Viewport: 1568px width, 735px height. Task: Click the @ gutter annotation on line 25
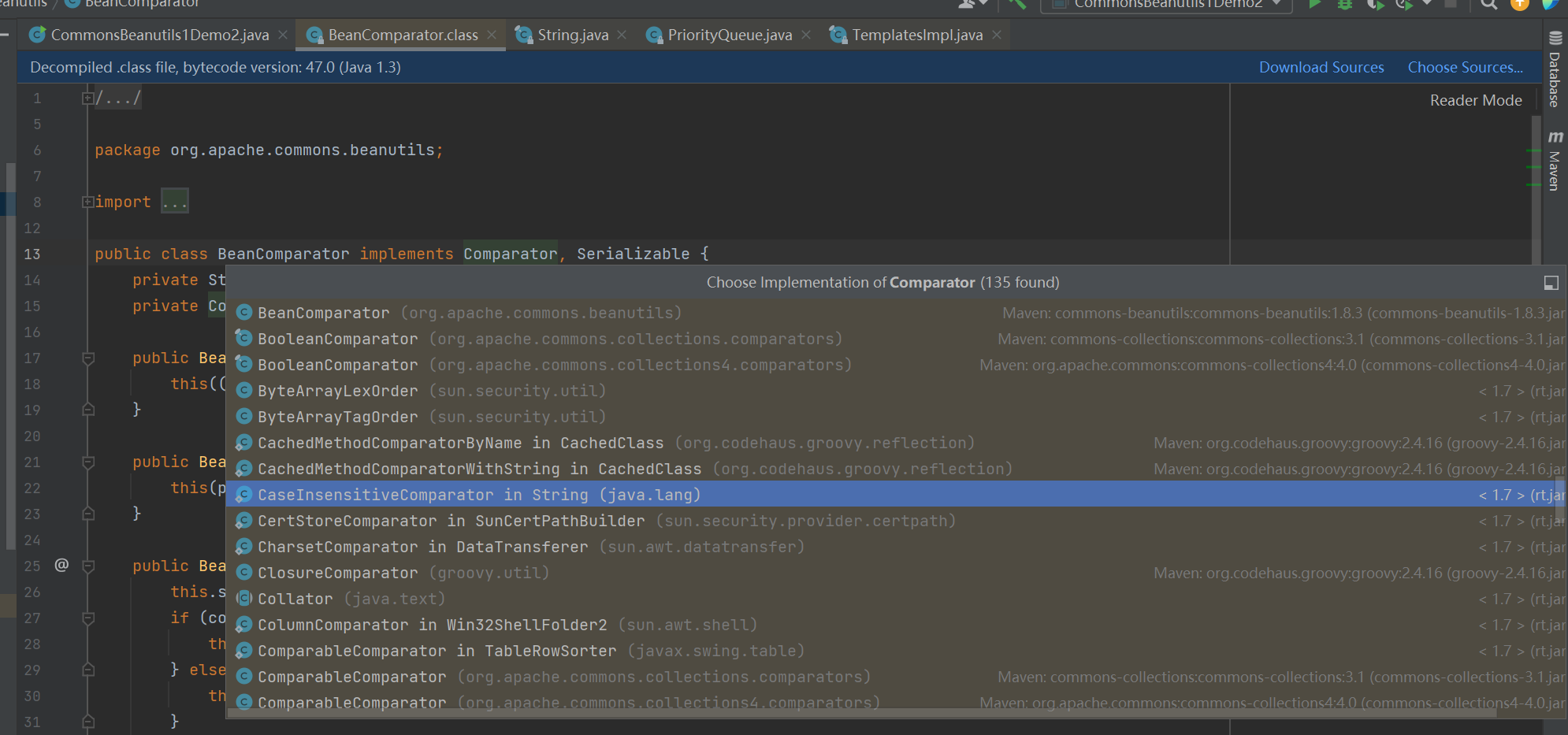click(x=61, y=565)
